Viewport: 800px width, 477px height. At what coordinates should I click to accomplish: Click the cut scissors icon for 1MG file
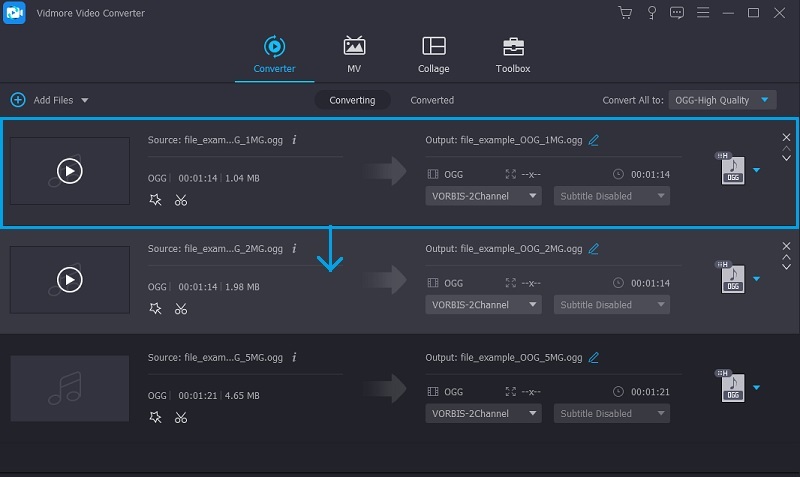(180, 200)
